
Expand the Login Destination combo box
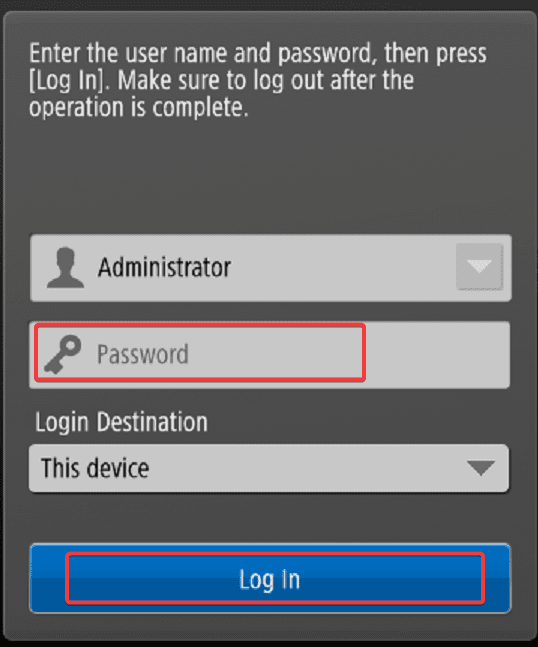[x=269, y=468]
